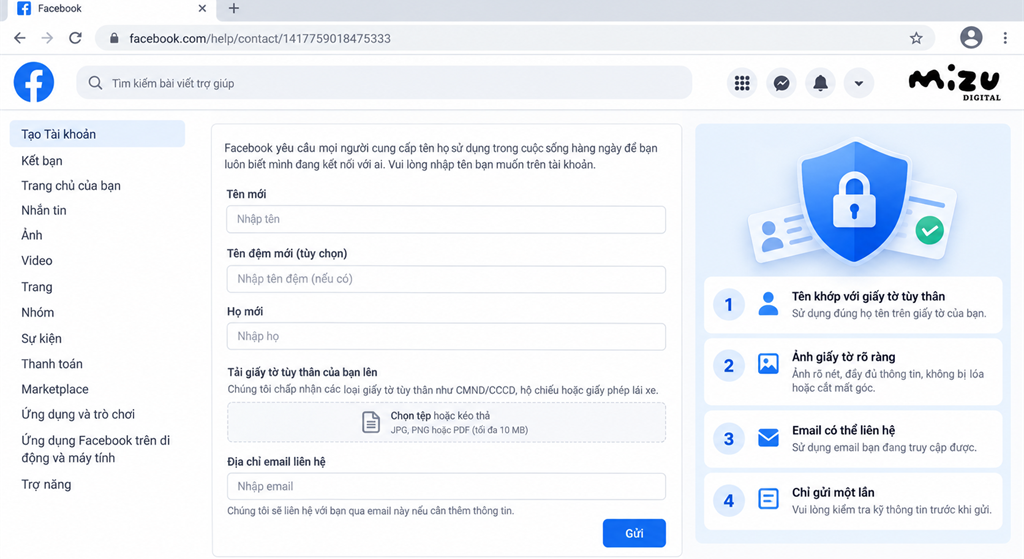This screenshot has height=559, width=1024.
Task: Open Nhắn tin help section
Action: click(44, 210)
